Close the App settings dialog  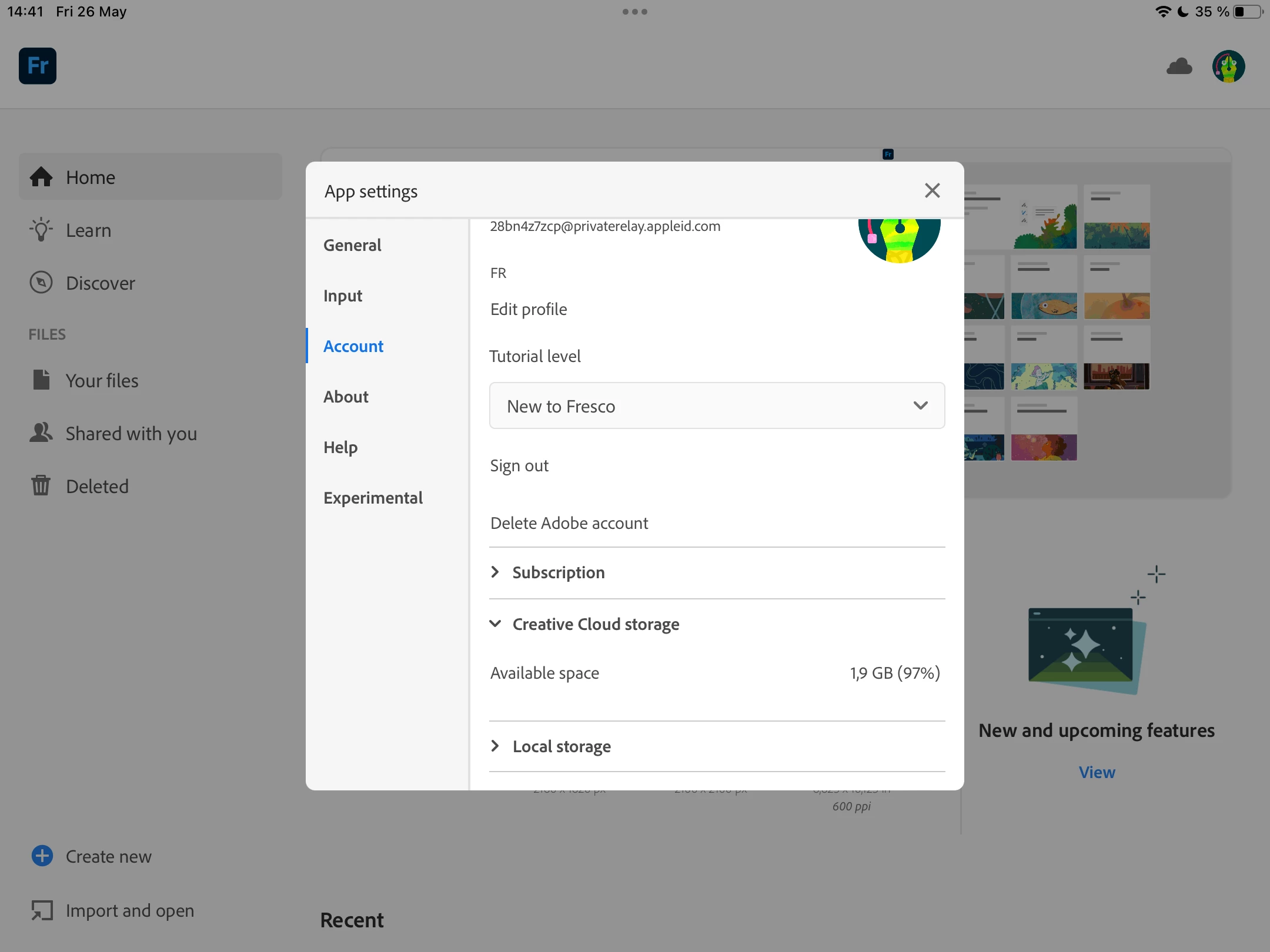(x=932, y=190)
